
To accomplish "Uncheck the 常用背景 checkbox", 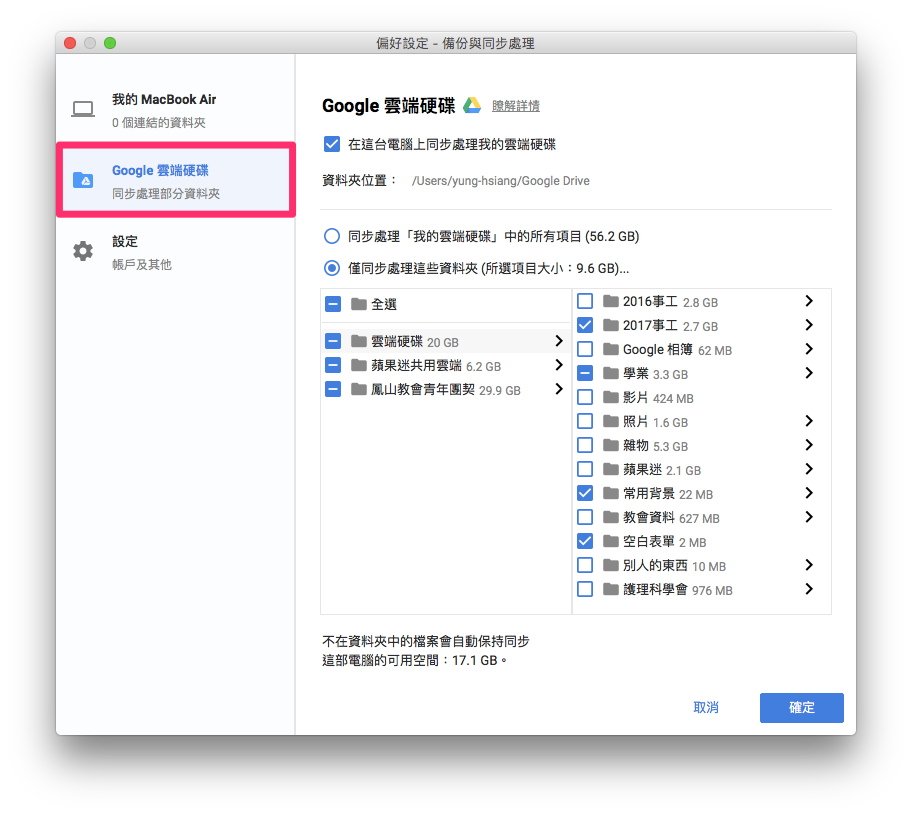I will click(585, 493).
